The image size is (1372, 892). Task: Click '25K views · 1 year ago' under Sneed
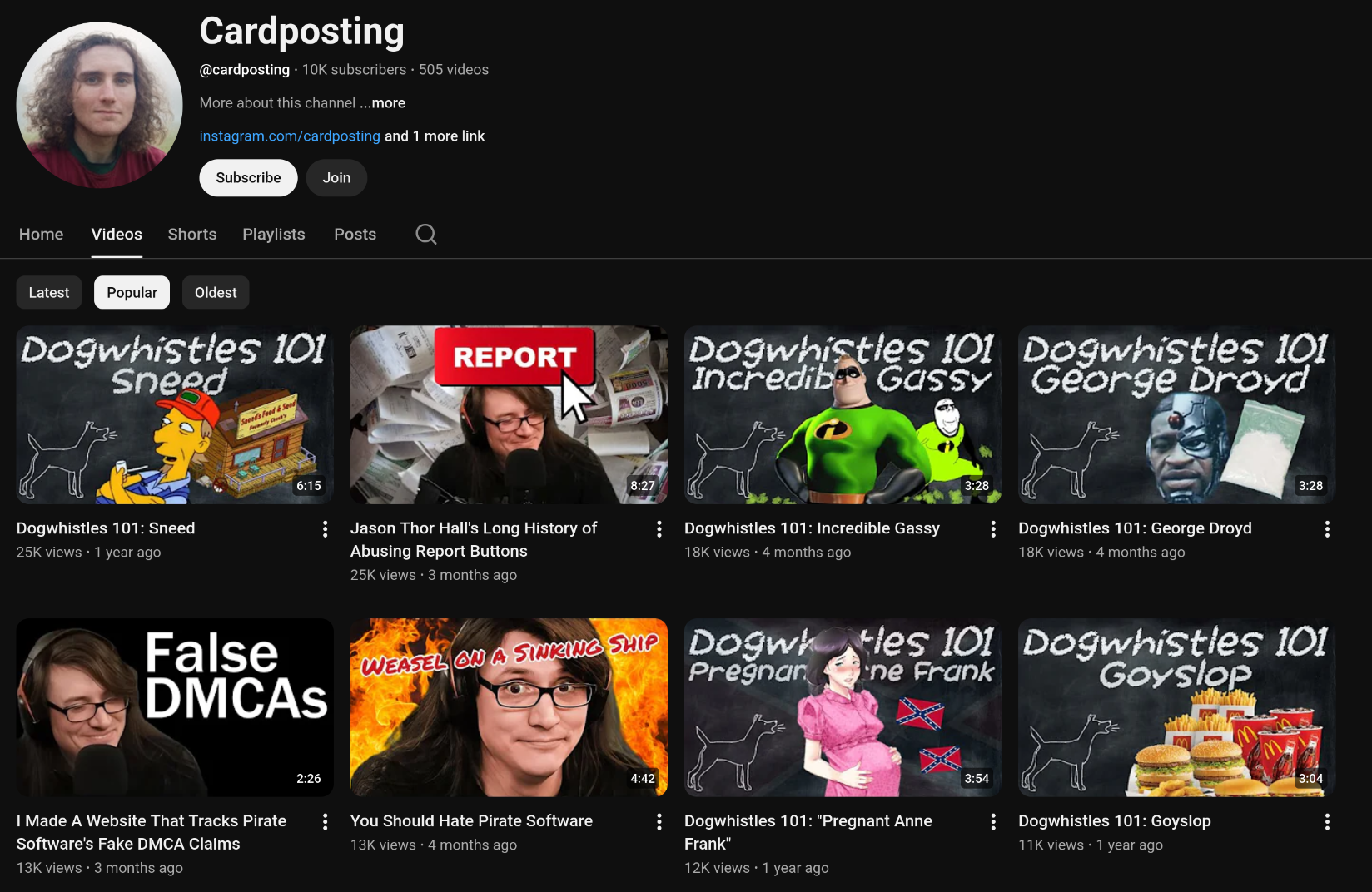89,553
